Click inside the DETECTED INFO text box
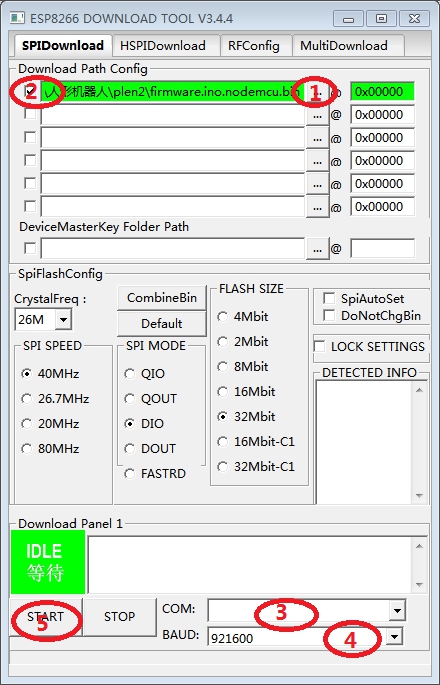440x685 pixels. 364,442
